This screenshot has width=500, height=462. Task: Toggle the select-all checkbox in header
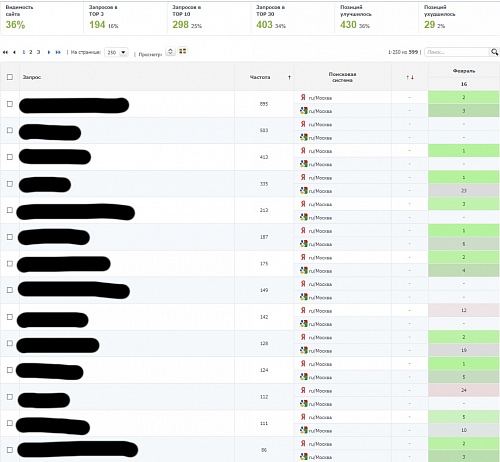(x=10, y=77)
